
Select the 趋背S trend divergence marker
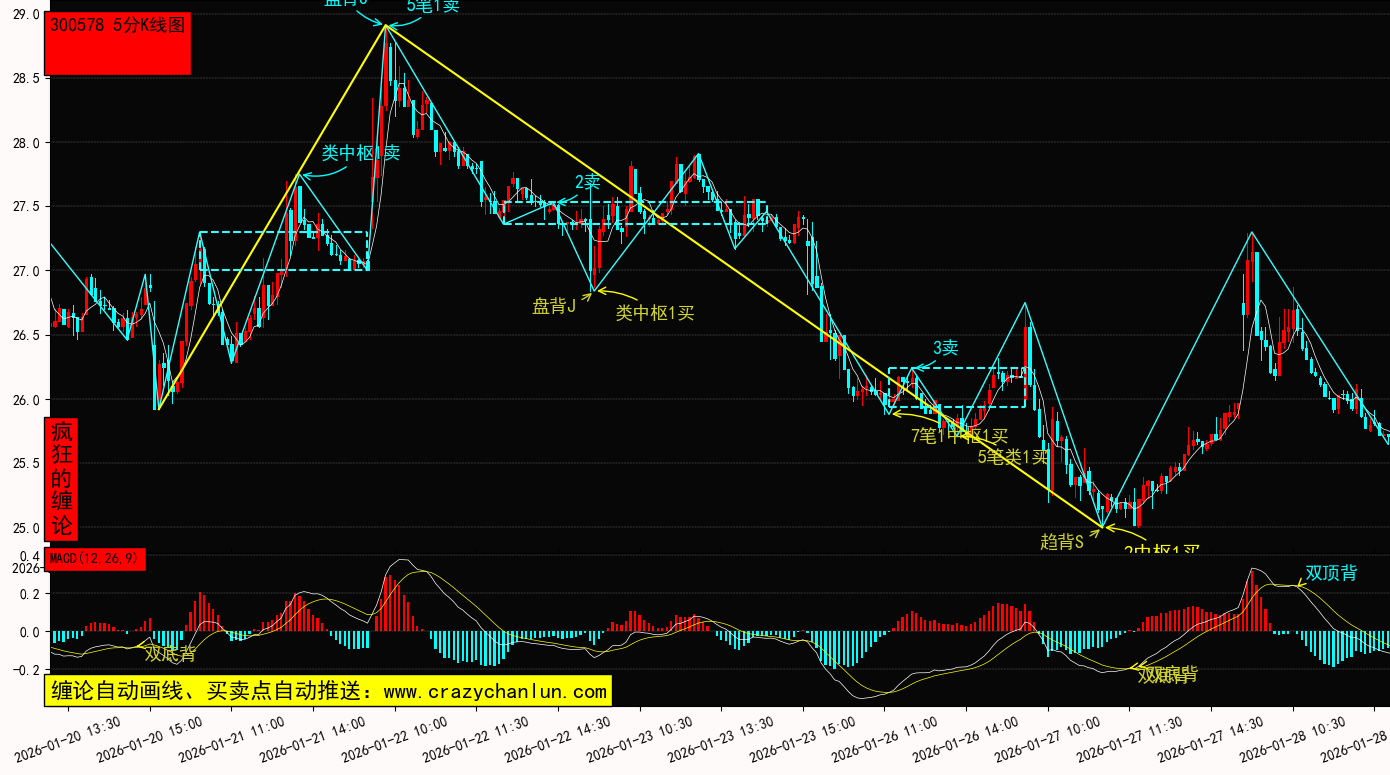(x=1062, y=541)
